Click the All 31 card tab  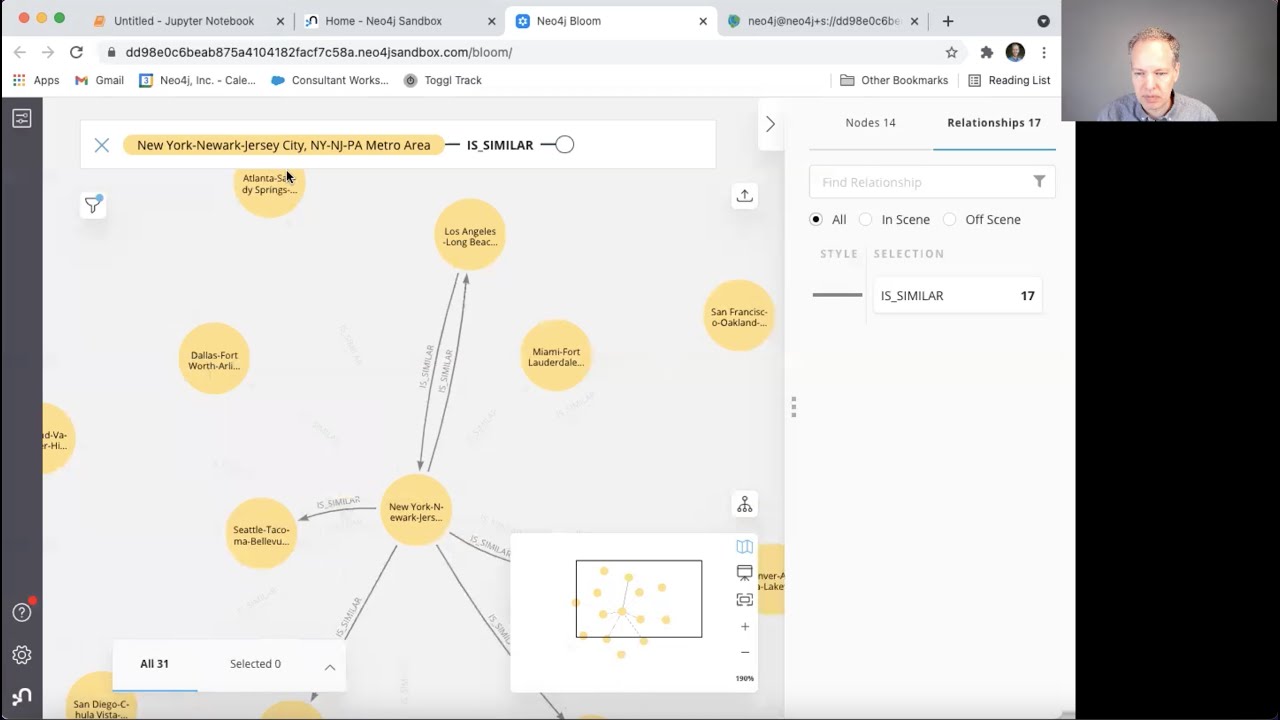154,664
